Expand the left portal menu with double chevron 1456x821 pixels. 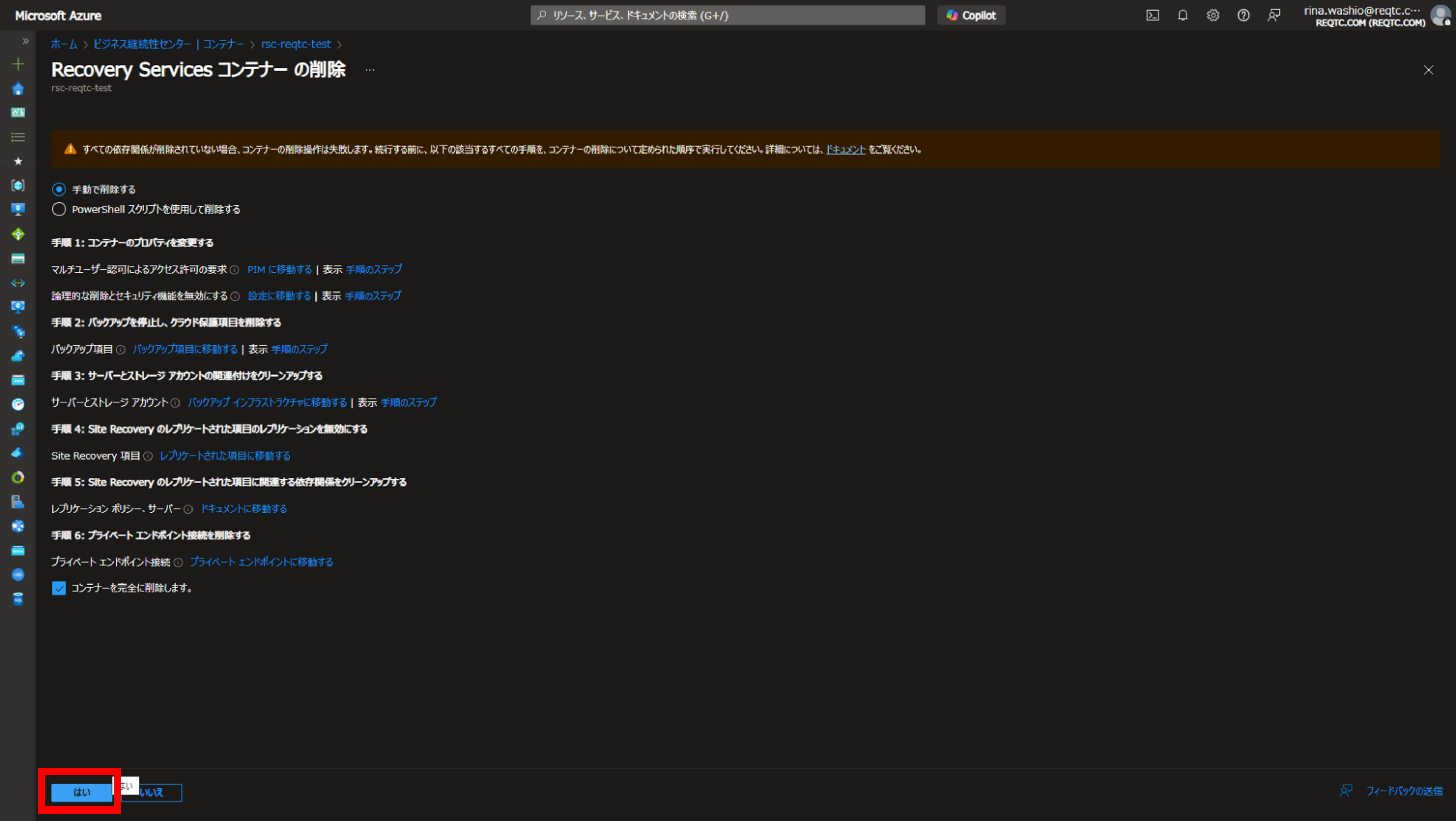25,40
